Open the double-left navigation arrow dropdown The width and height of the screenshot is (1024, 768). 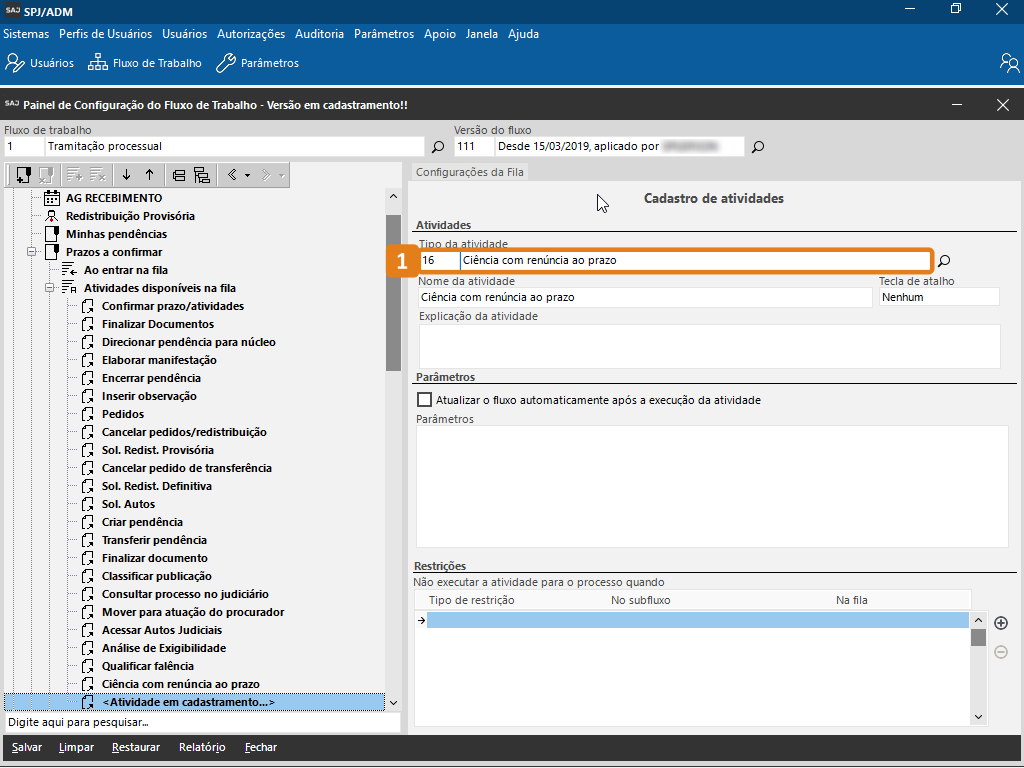pos(237,175)
